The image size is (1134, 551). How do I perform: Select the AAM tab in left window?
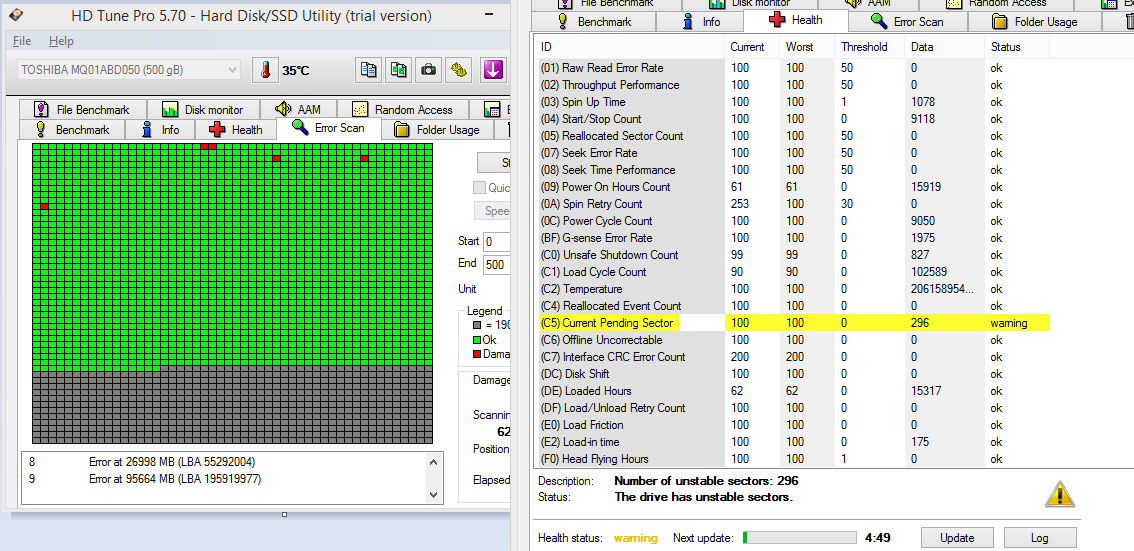[x=299, y=109]
